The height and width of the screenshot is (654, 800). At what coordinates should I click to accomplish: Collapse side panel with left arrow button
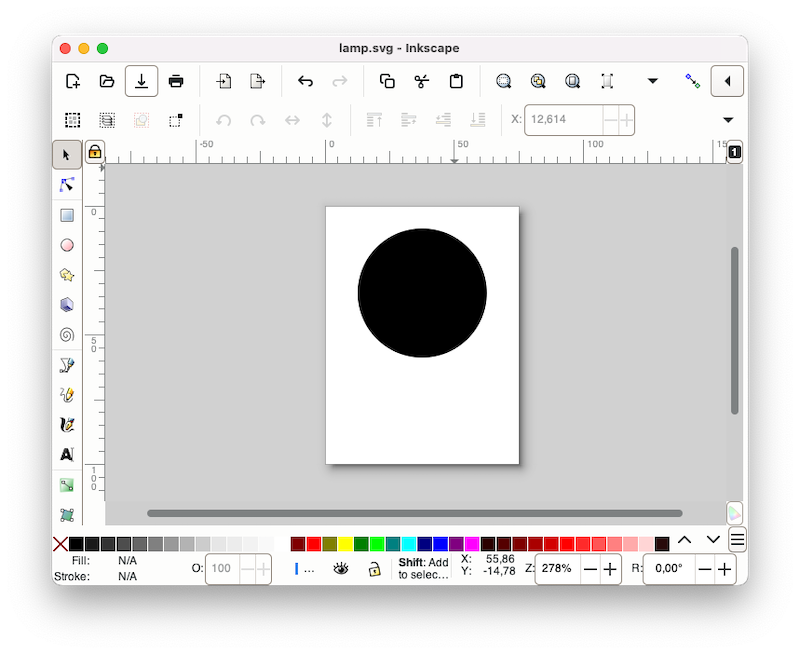tap(727, 81)
